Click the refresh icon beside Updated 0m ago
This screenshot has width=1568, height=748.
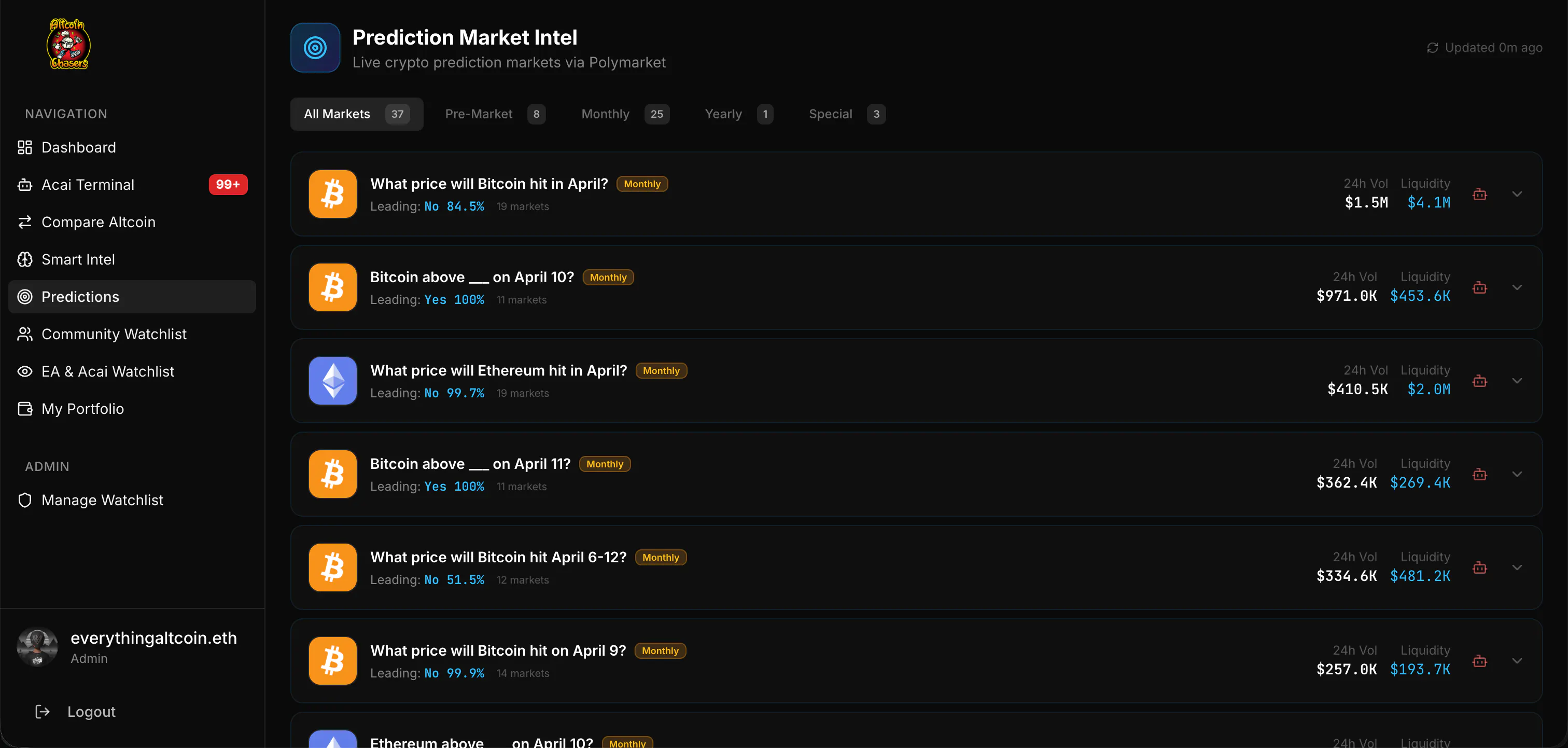coord(1433,48)
